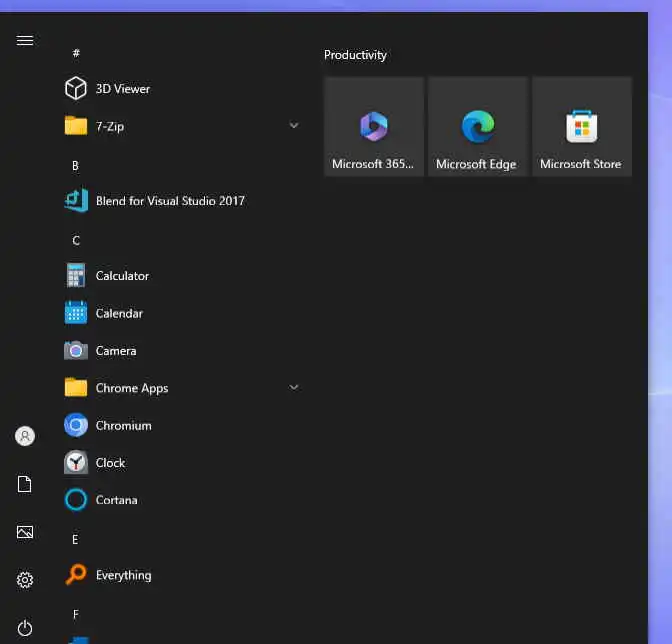Open the Calculator app icon

[76, 276]
